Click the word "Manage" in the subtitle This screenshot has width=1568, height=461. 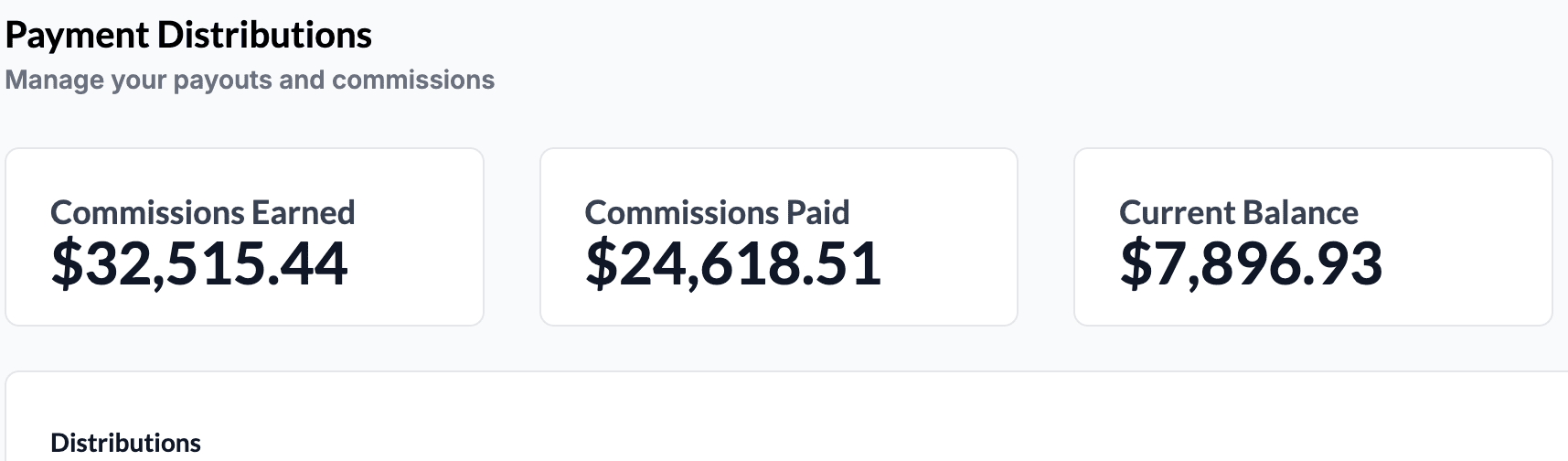(55, 80)
